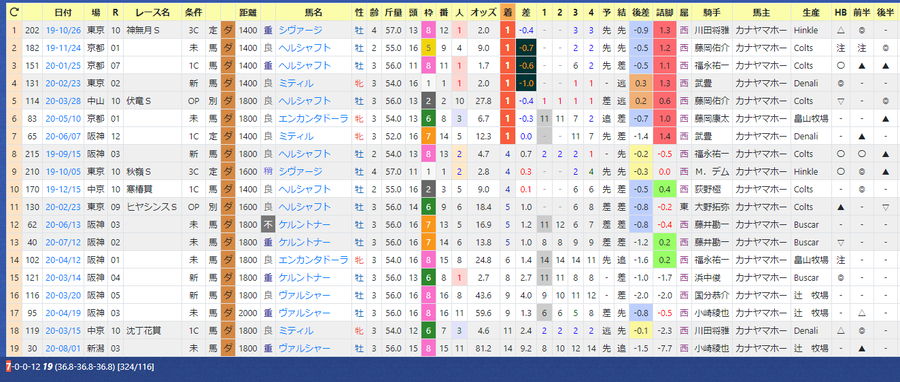
Task: Click the dark green -1.0 margin cell
Action: (x=526, y=84)
